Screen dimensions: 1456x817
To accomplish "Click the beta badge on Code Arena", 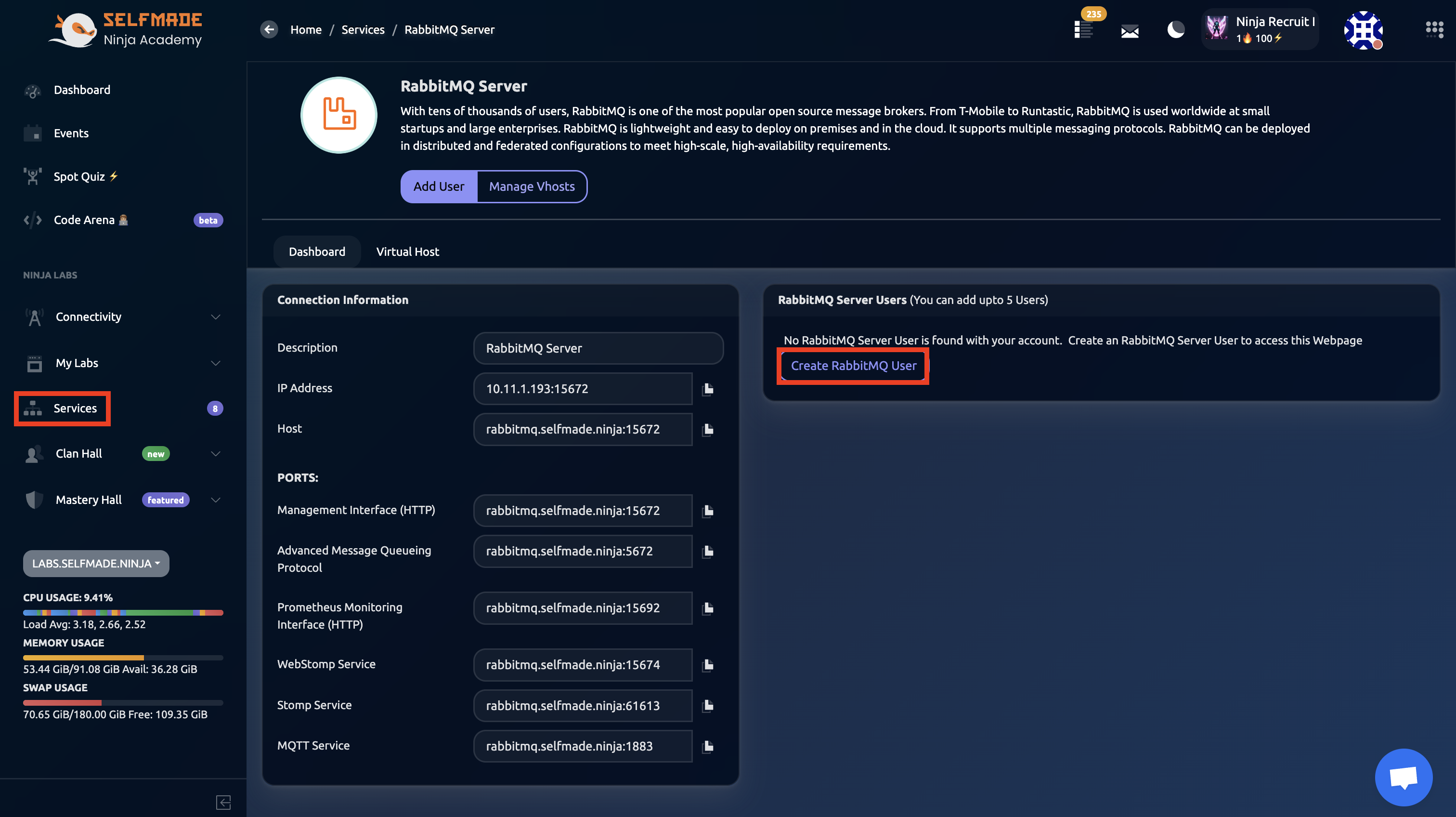I will pyautogui.click(x=208, y=220).
